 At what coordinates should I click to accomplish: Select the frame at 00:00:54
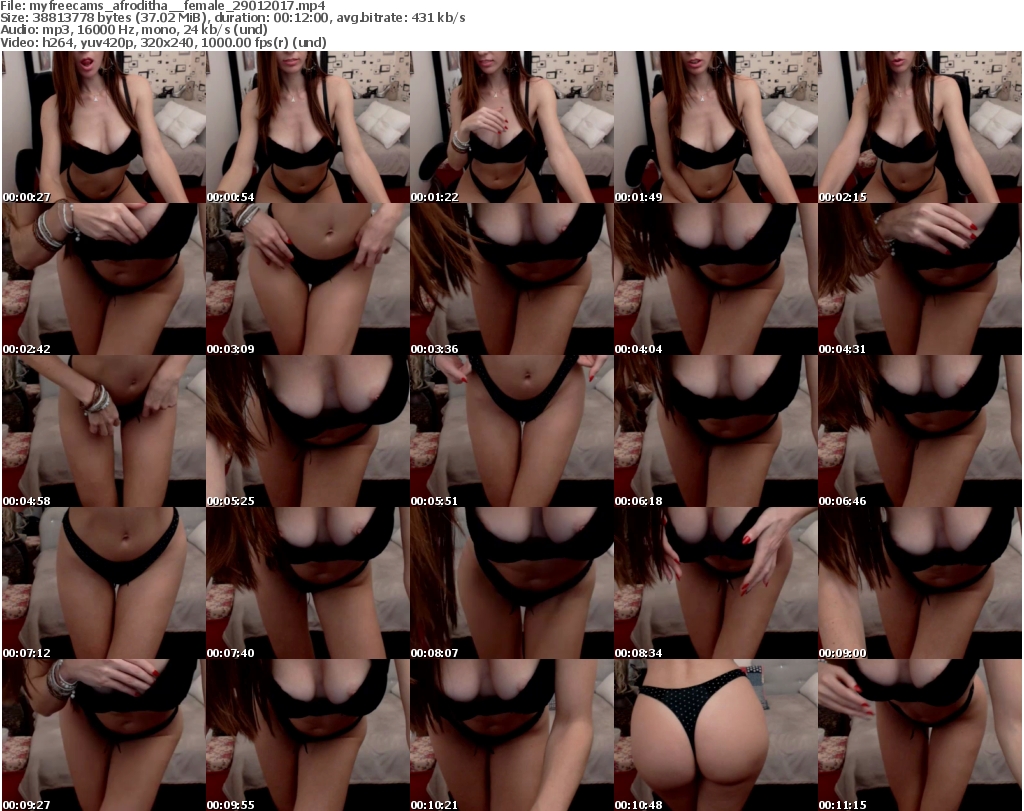[307, 128]
